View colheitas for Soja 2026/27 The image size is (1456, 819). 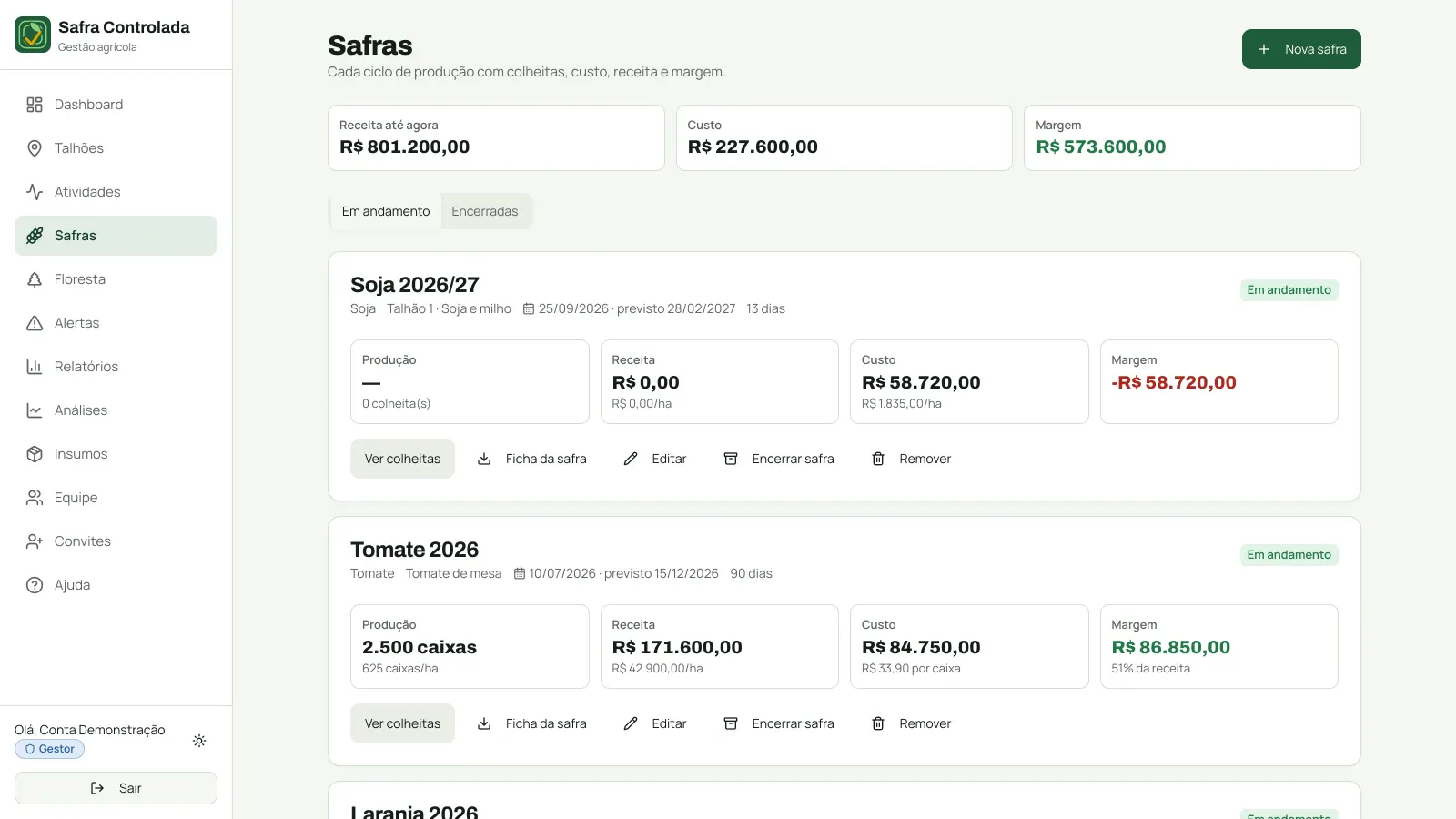click(x=402, y=459)
